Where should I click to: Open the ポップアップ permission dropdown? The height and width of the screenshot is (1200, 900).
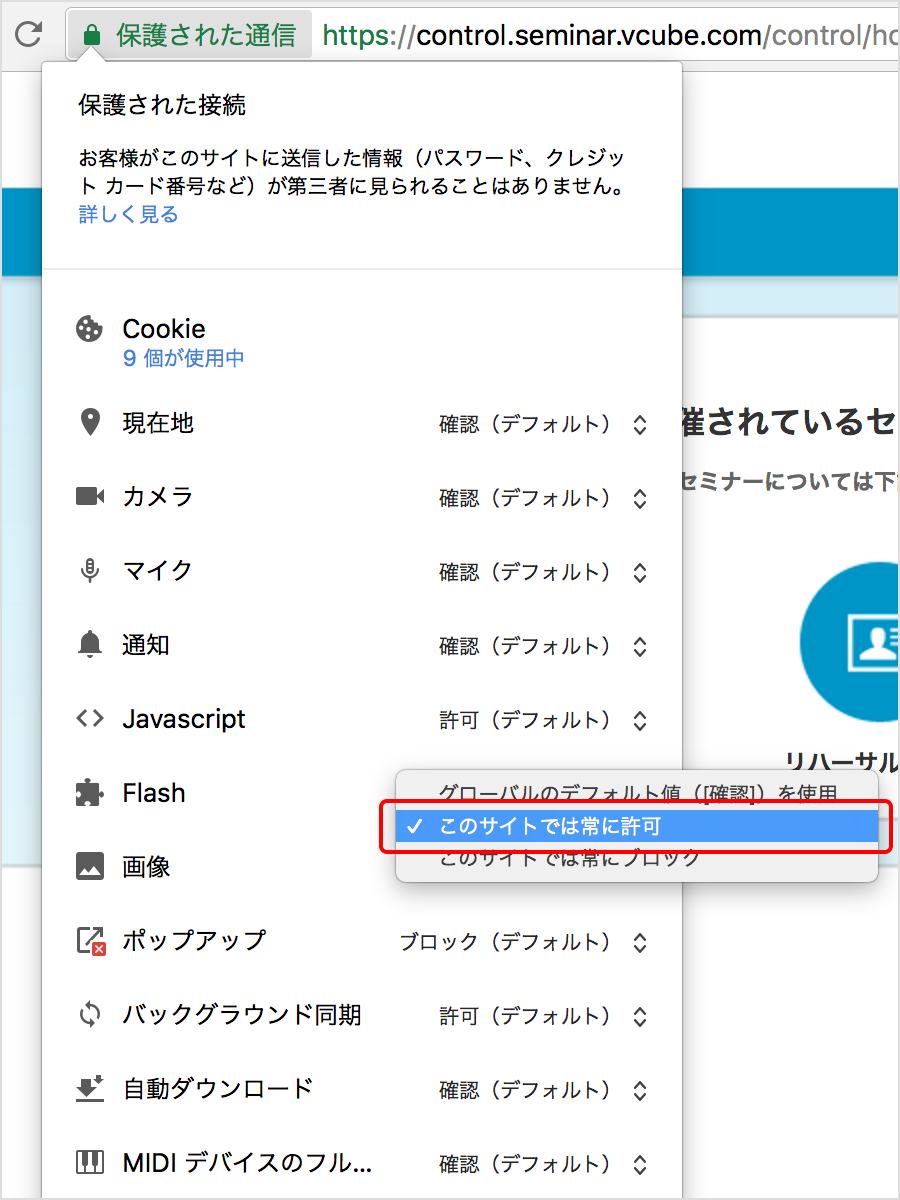coord(524,942)
